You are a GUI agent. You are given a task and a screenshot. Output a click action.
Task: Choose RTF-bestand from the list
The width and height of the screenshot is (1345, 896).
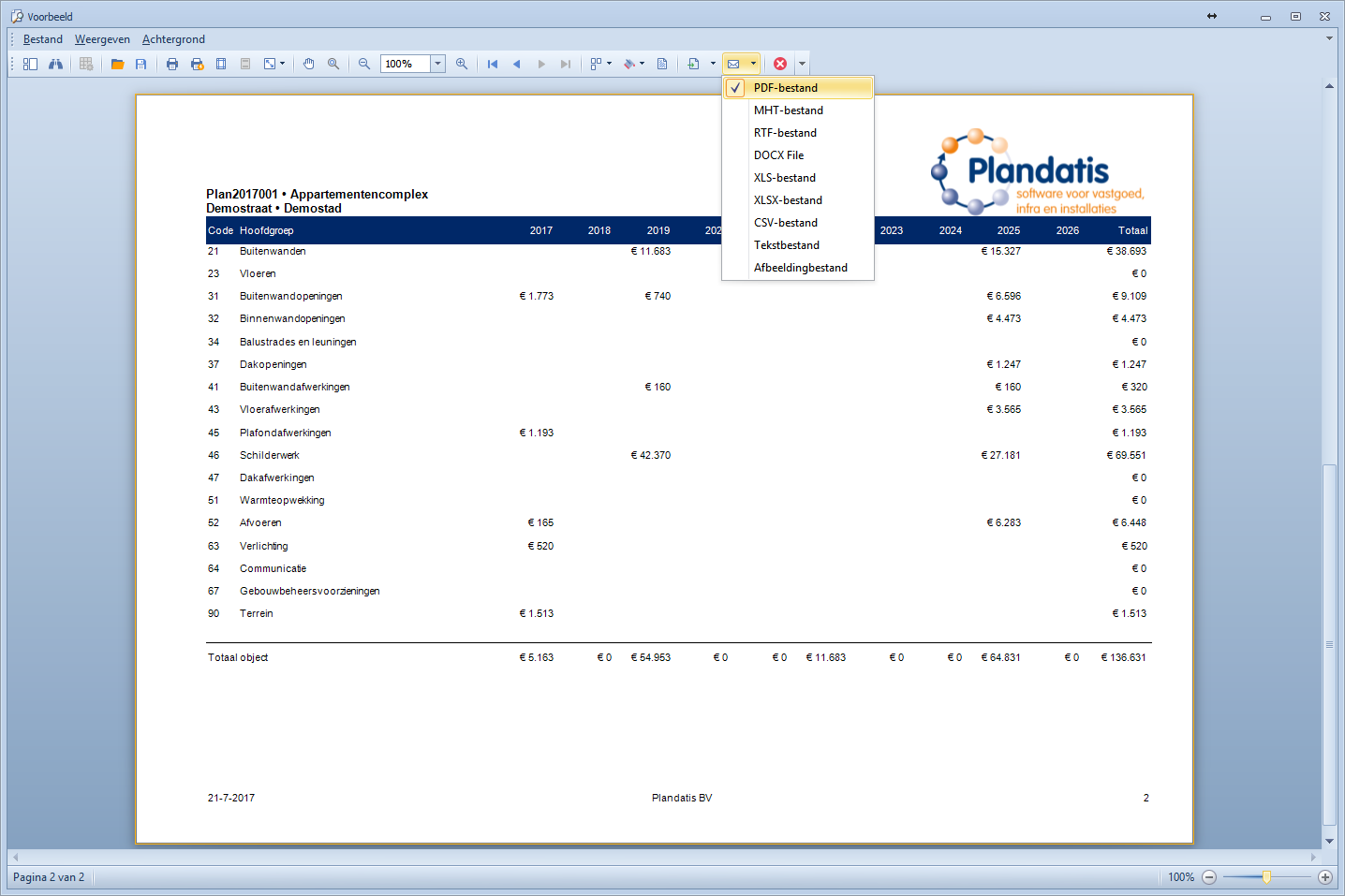(x=798, y=133)
